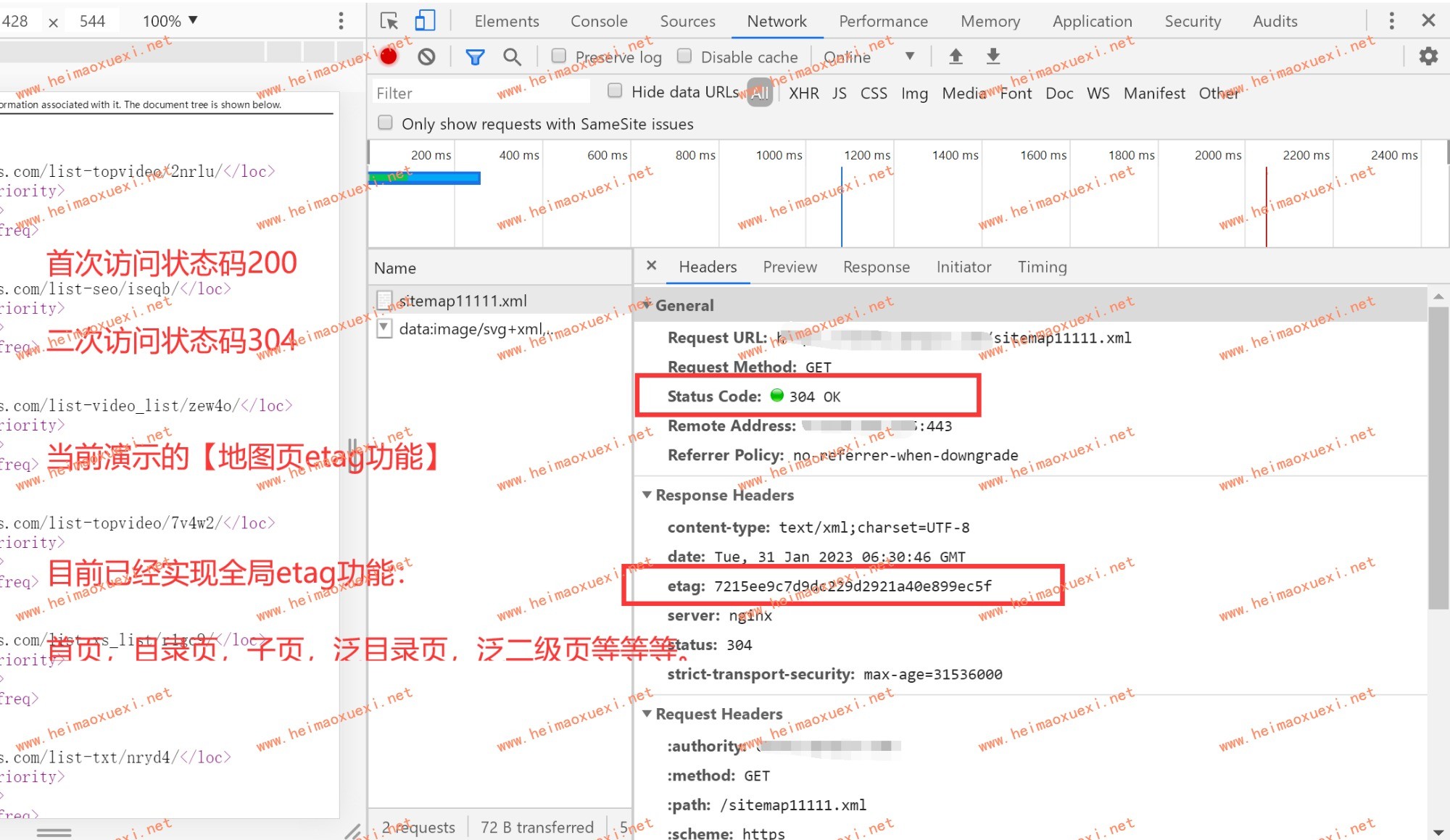Select sitemap11111.xml request in list
Viewport: 1450px width, 840px height.
(x=463, y=300)
